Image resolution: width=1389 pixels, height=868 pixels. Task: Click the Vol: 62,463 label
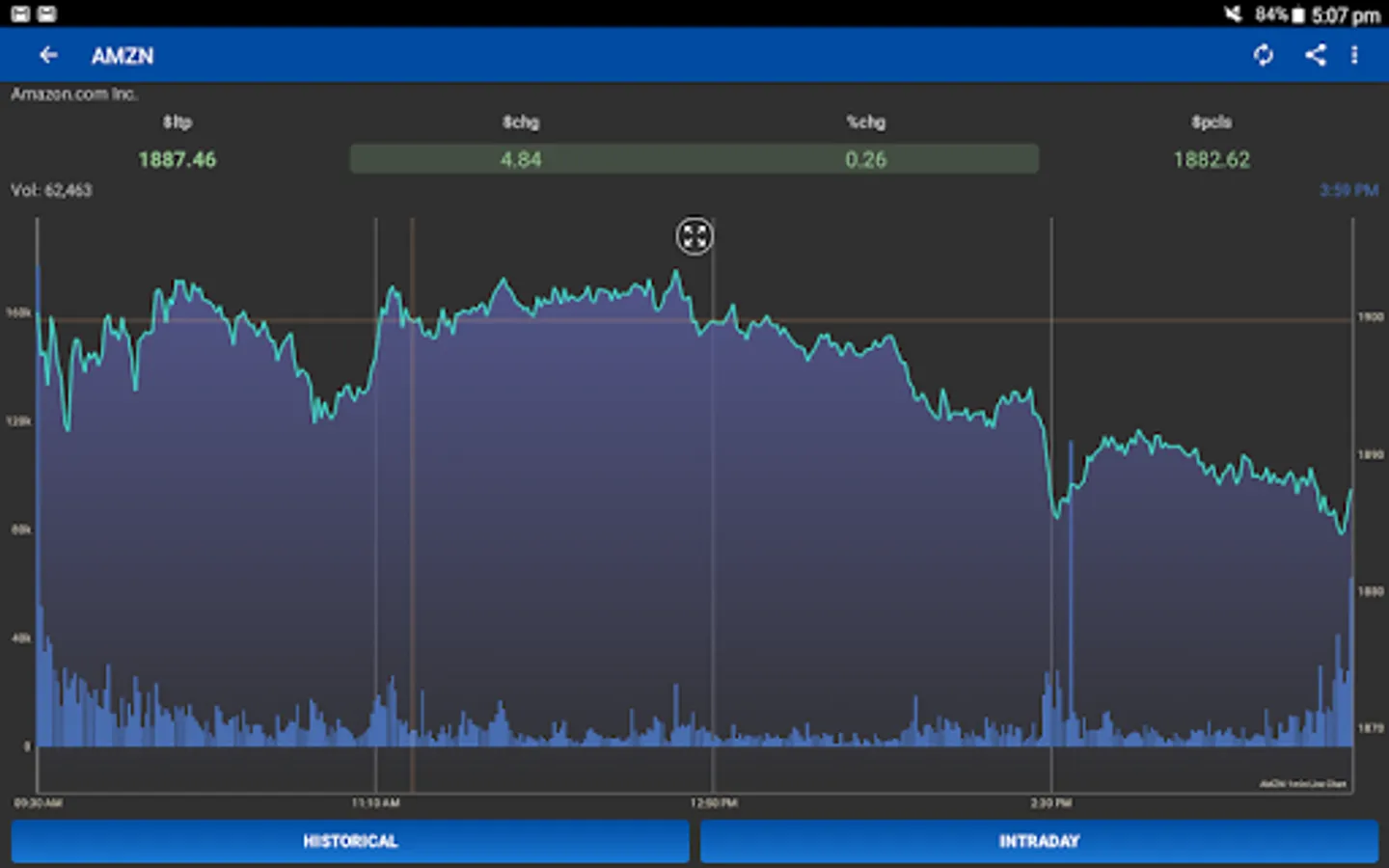coord(51,190)
